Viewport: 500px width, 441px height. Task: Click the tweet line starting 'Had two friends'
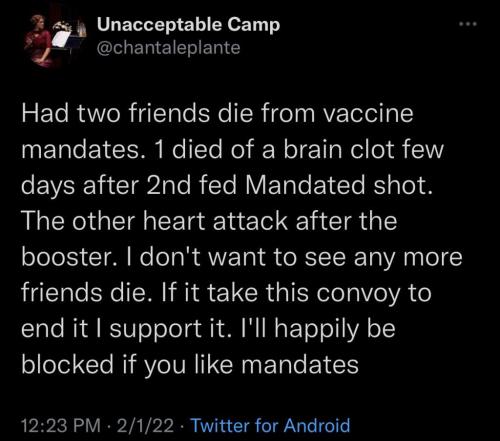point(217,113)
